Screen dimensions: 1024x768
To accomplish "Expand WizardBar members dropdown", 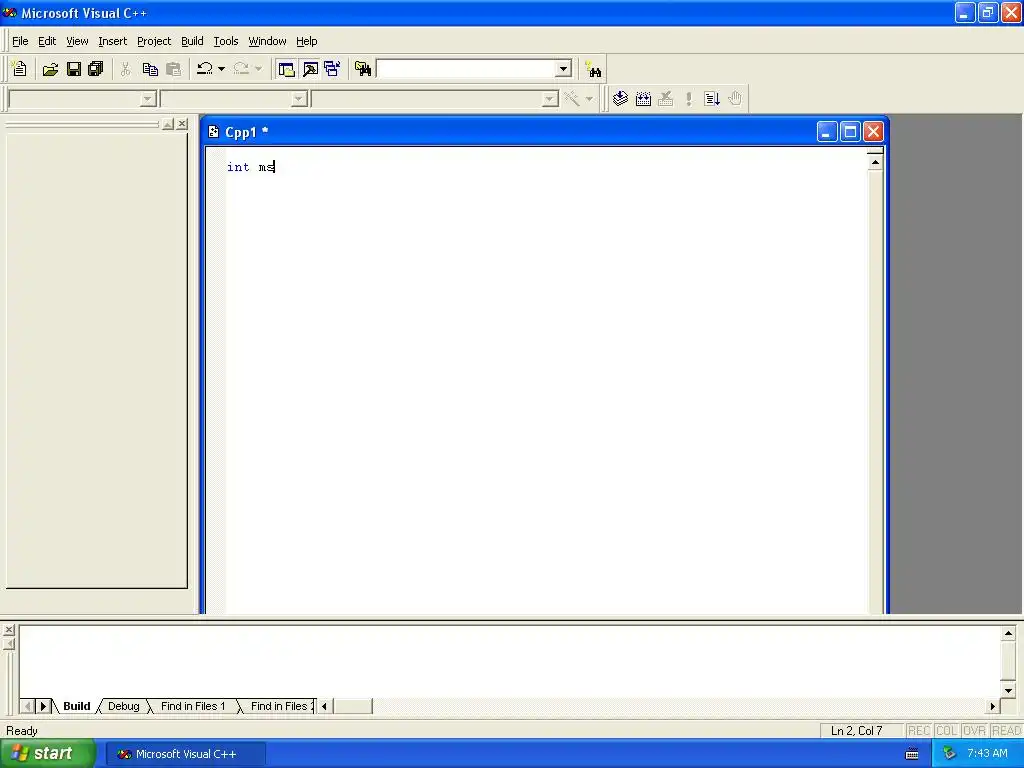I will click(x=550, y=99).
